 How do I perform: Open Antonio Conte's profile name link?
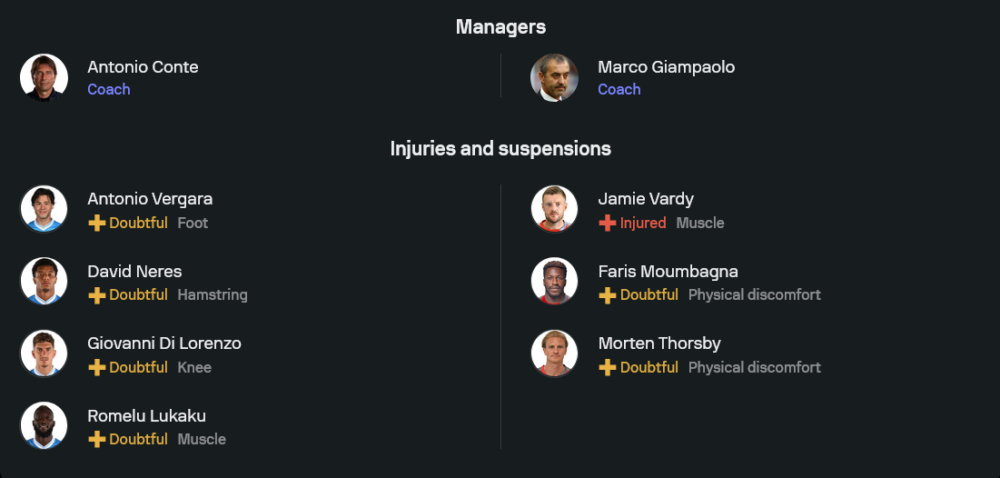143,67
